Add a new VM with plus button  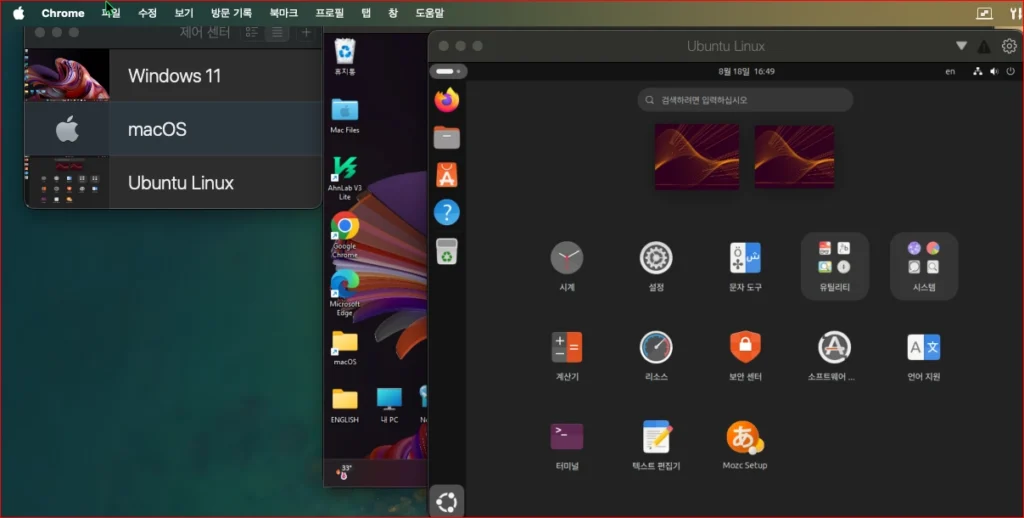pyautogui.click(x=306, y=32)
